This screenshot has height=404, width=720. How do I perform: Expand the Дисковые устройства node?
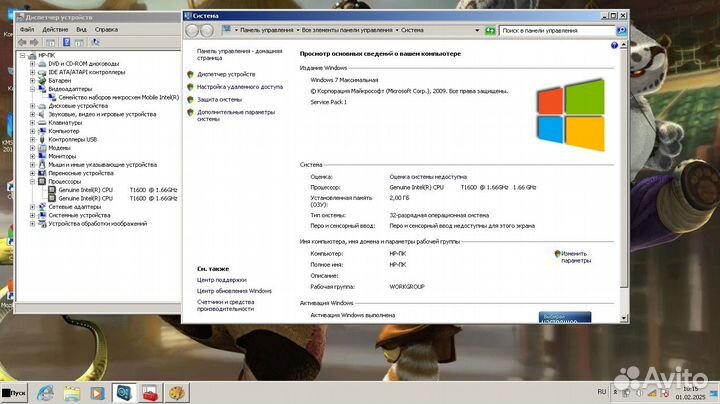tap(33, 106)
